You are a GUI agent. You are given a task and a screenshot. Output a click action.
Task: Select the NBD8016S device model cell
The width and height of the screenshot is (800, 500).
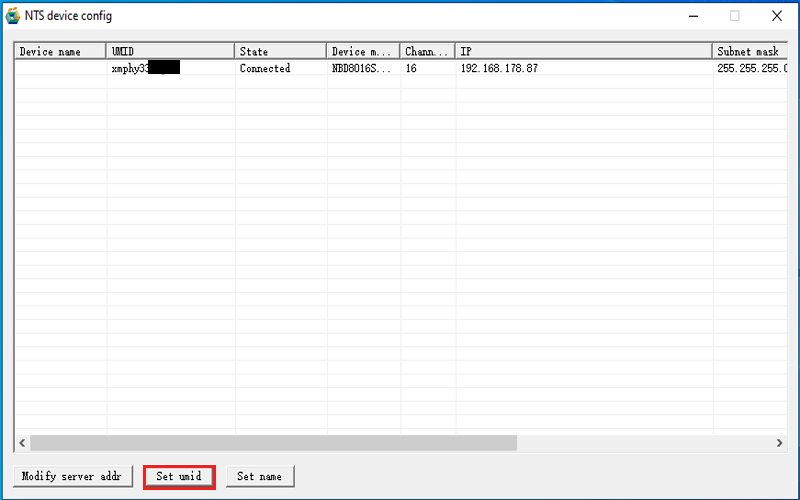point(360,69)
